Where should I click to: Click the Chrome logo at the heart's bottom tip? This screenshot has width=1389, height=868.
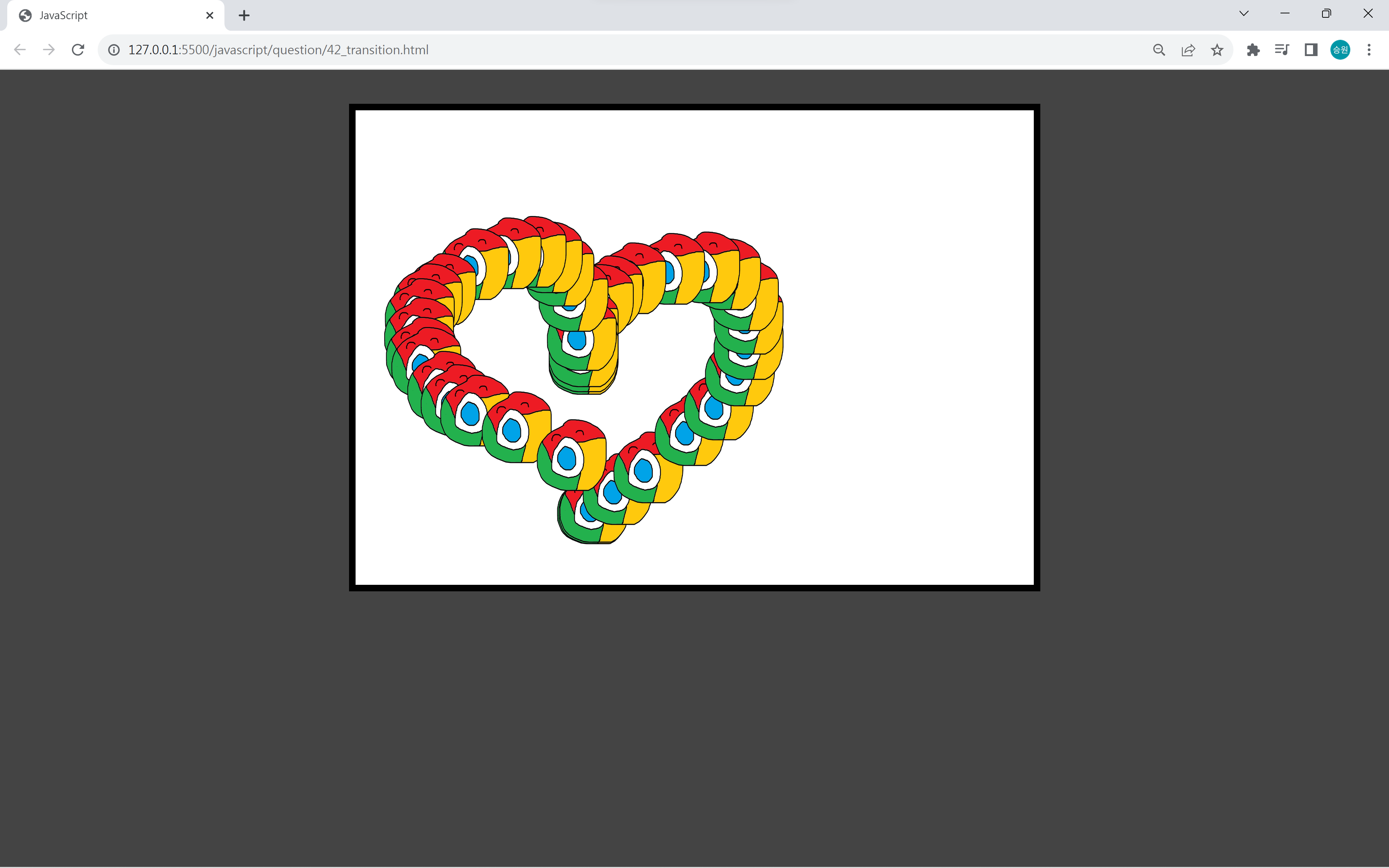tap(586, 517)
